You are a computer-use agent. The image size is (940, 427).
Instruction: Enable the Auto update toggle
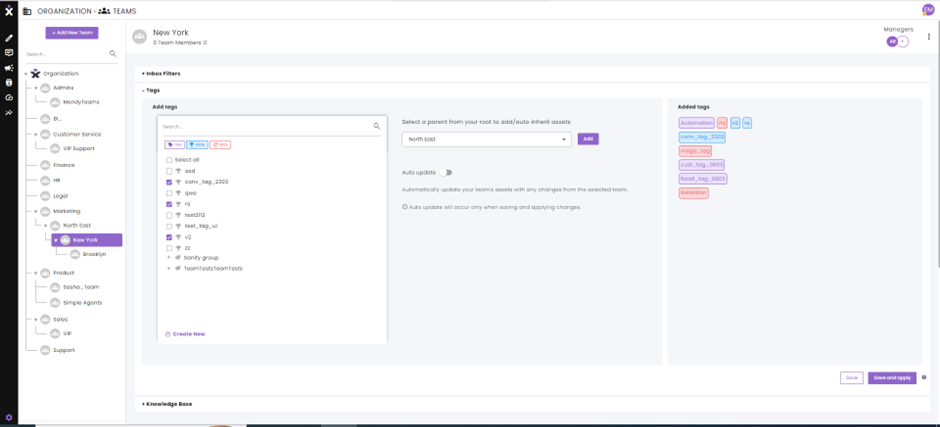point(445,173)
